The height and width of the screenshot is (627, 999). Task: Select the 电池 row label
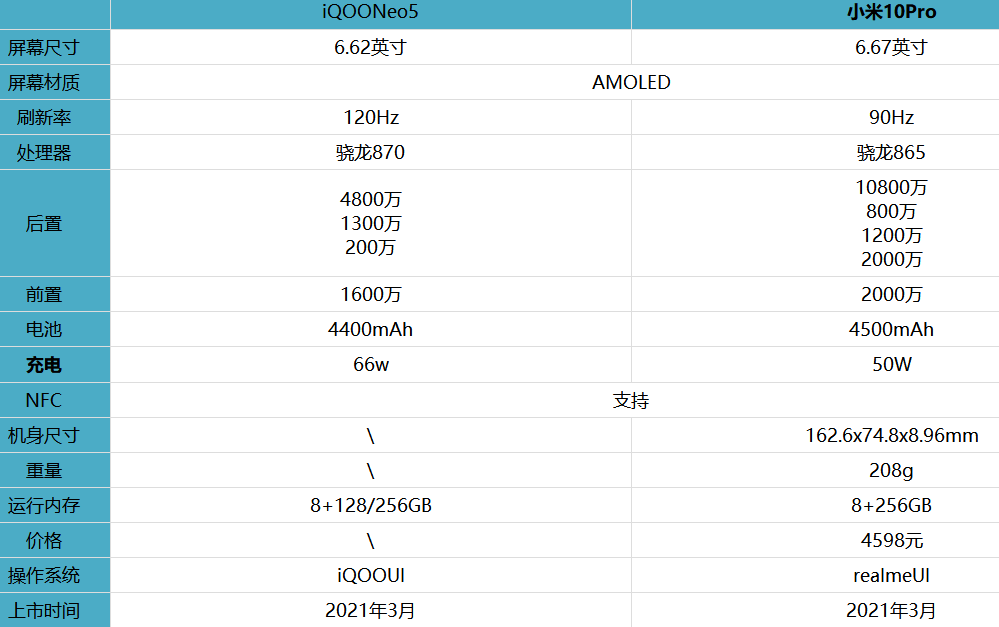point(43,329)
